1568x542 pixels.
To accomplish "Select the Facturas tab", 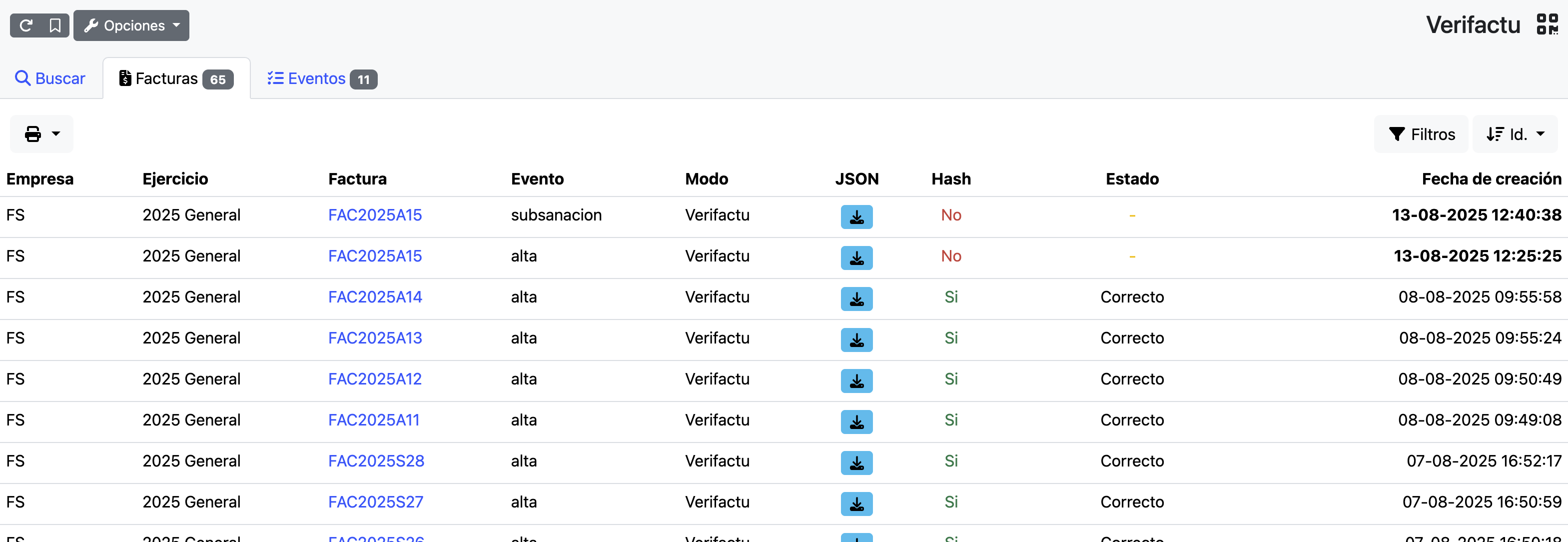I will [x=176, y=78].
